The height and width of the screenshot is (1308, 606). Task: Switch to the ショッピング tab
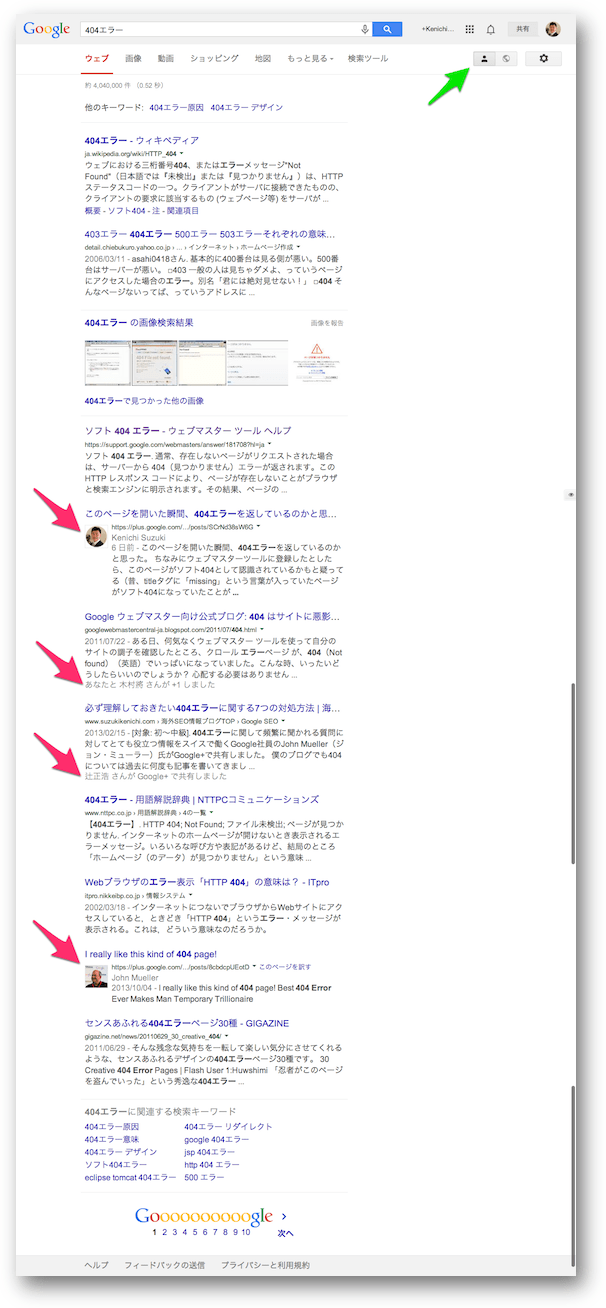click(x=214, y=59)
